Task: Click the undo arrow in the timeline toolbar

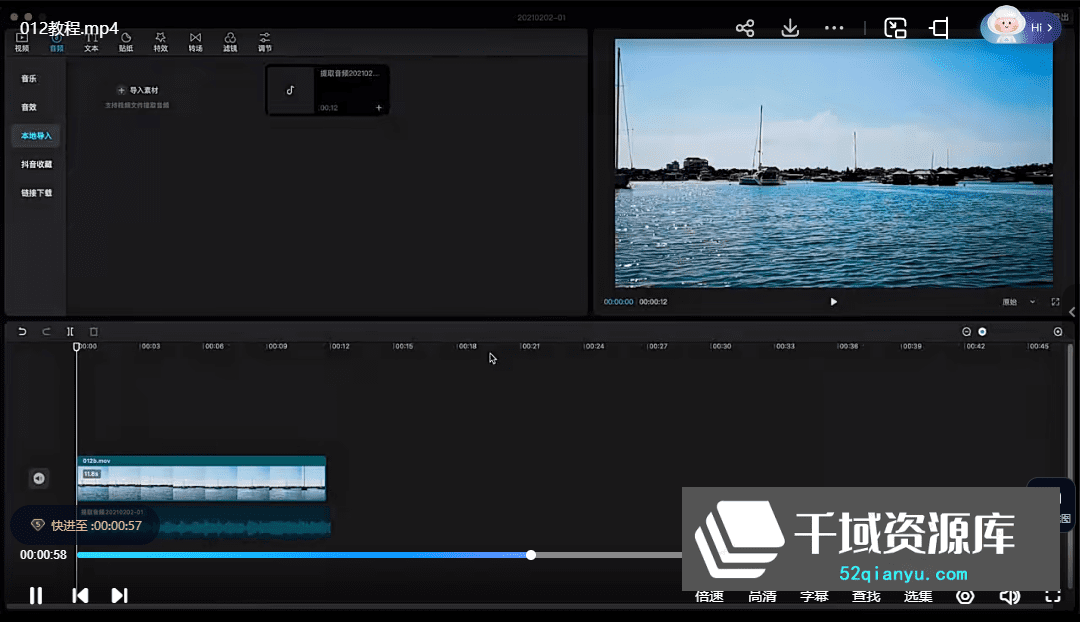Action: click(x=22, y=331)
